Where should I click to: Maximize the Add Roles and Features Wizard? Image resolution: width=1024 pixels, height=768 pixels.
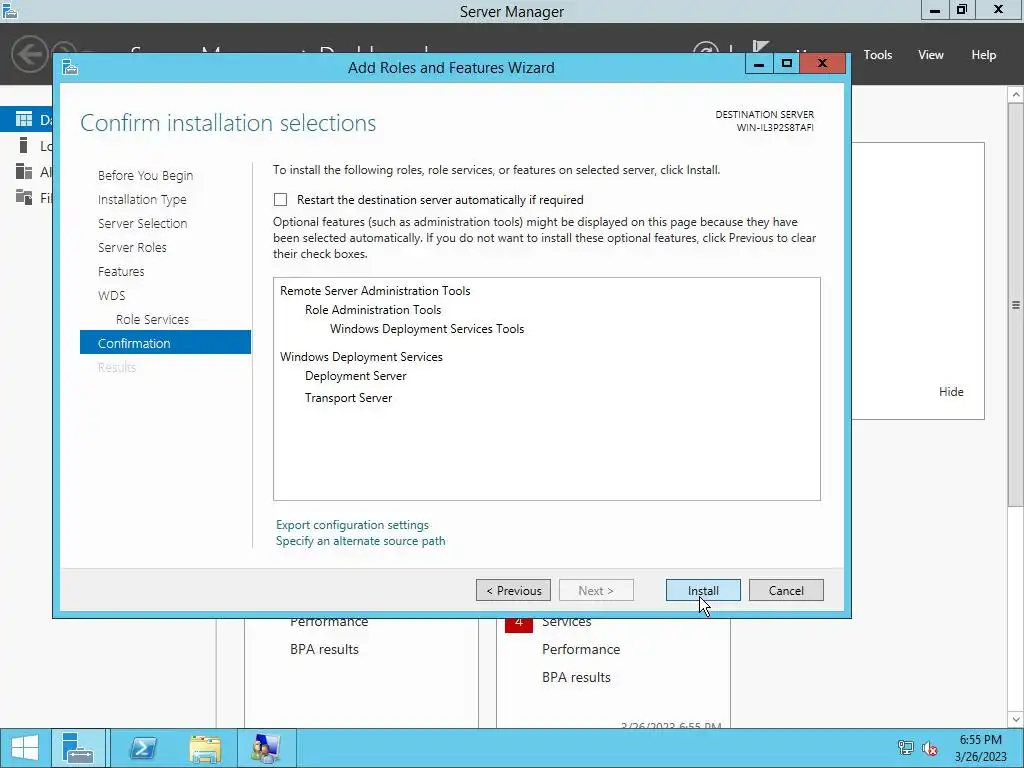[x=786, y=63]
